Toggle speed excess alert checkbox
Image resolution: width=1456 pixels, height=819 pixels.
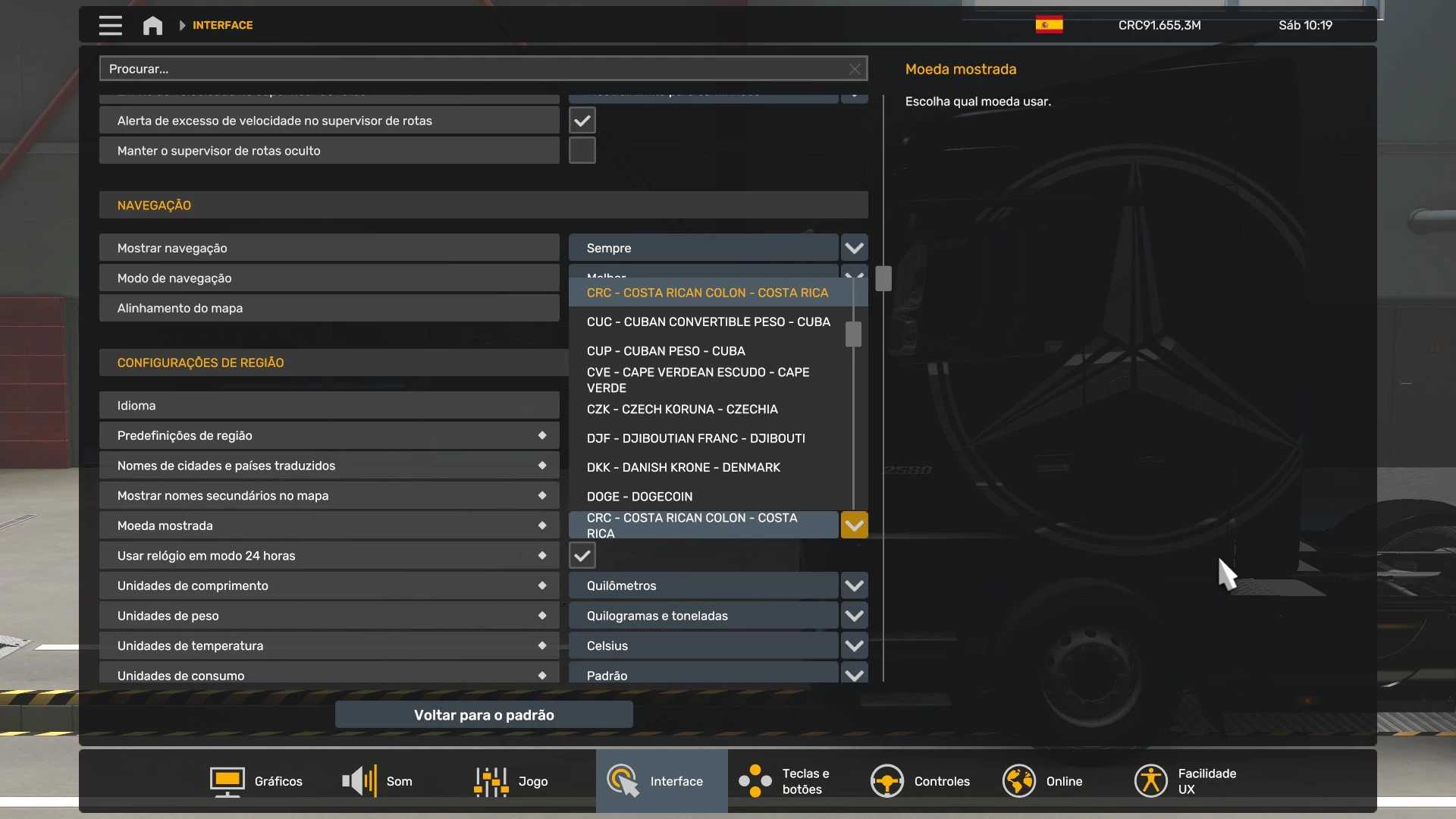582,121
